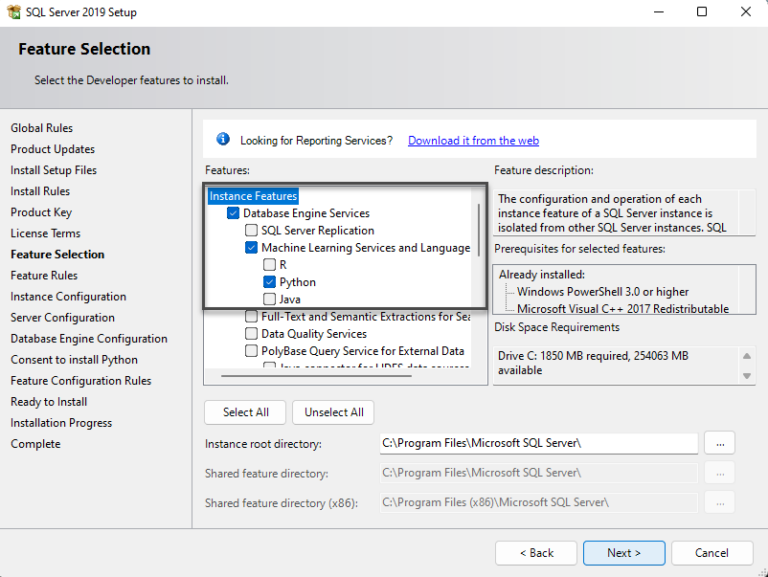This screenshot has height=577, width=768.
Task: Check Data Quality Services checkbox
Action: pyautogui.click(x=252, y=334)
